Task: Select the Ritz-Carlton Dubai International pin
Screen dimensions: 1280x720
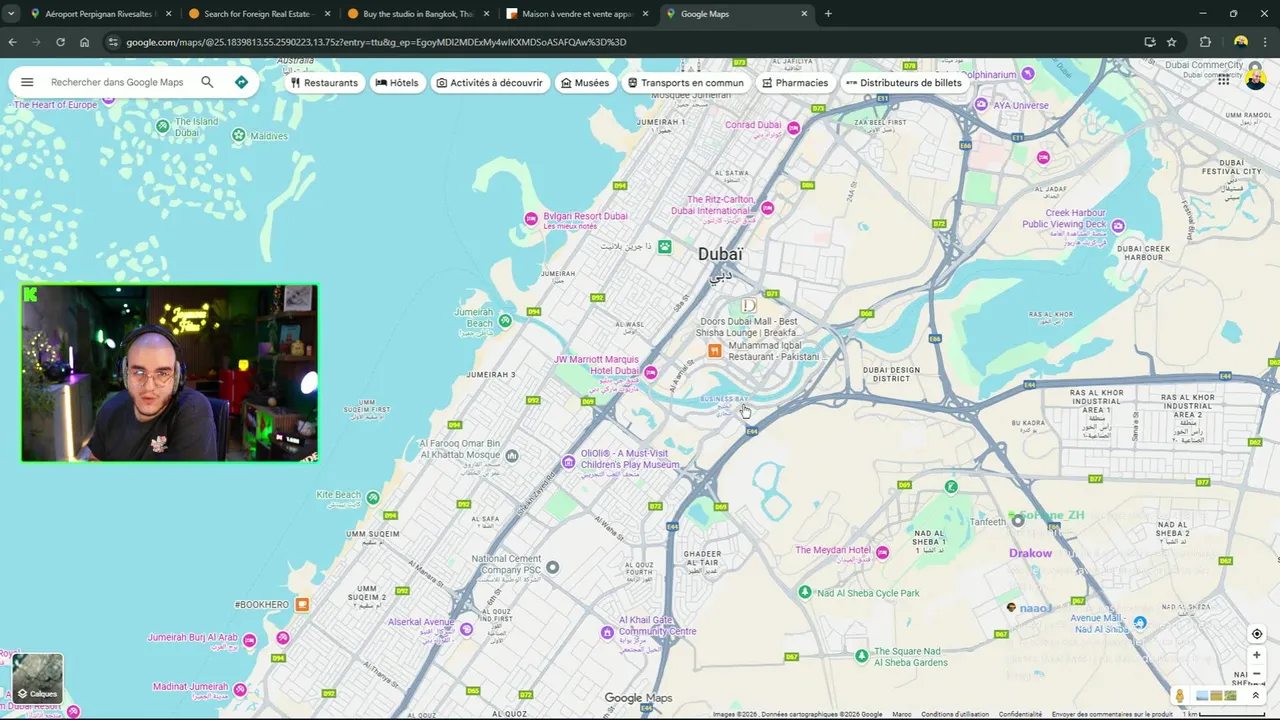Action: pyautogui.click(x=767, y=208)
